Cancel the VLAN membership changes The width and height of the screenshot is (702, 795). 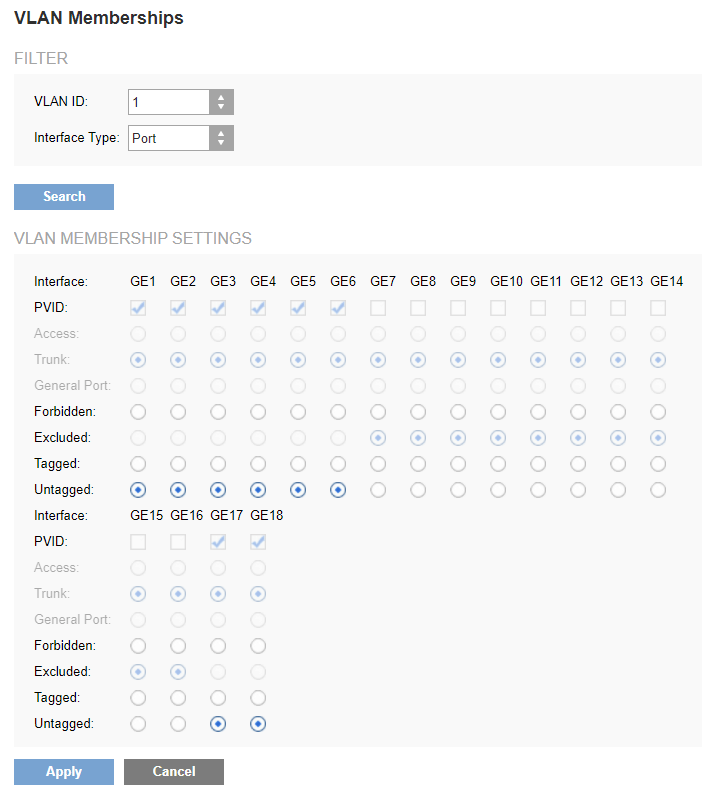point(174,772)
